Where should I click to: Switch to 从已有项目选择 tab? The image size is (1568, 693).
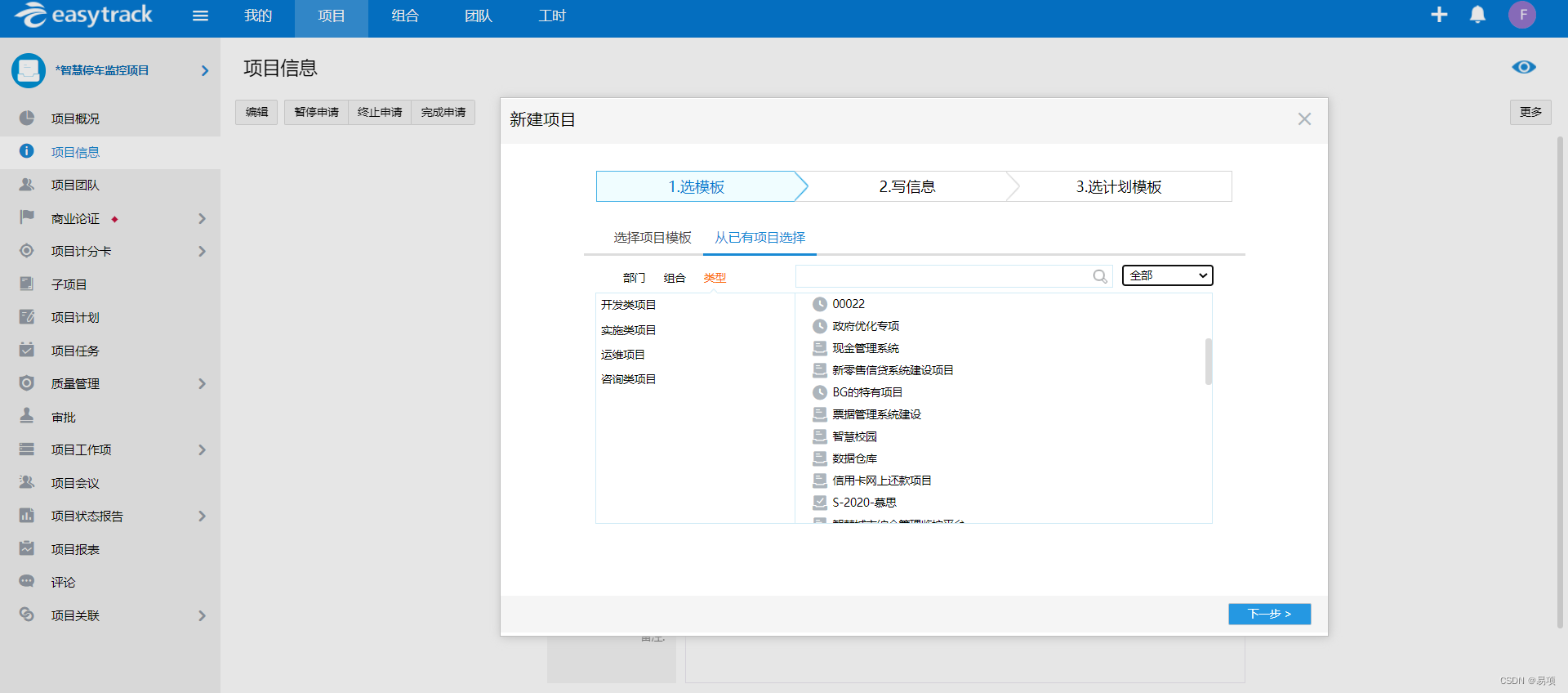759,238
